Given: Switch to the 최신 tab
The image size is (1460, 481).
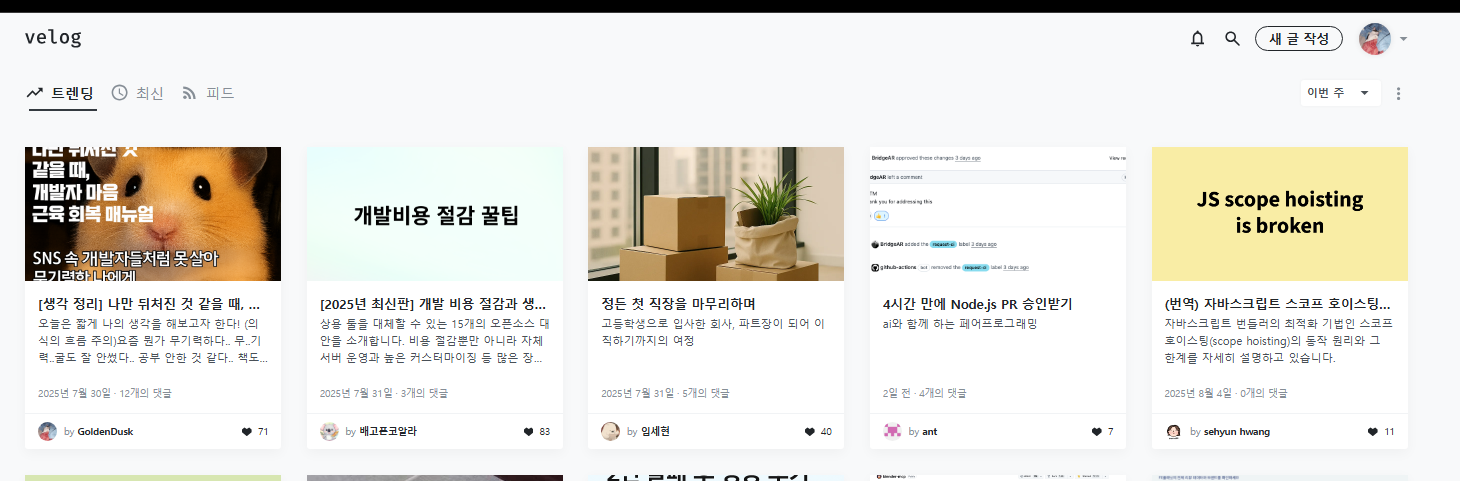Looking at the screenshot, I should click(x=137, y=93).
